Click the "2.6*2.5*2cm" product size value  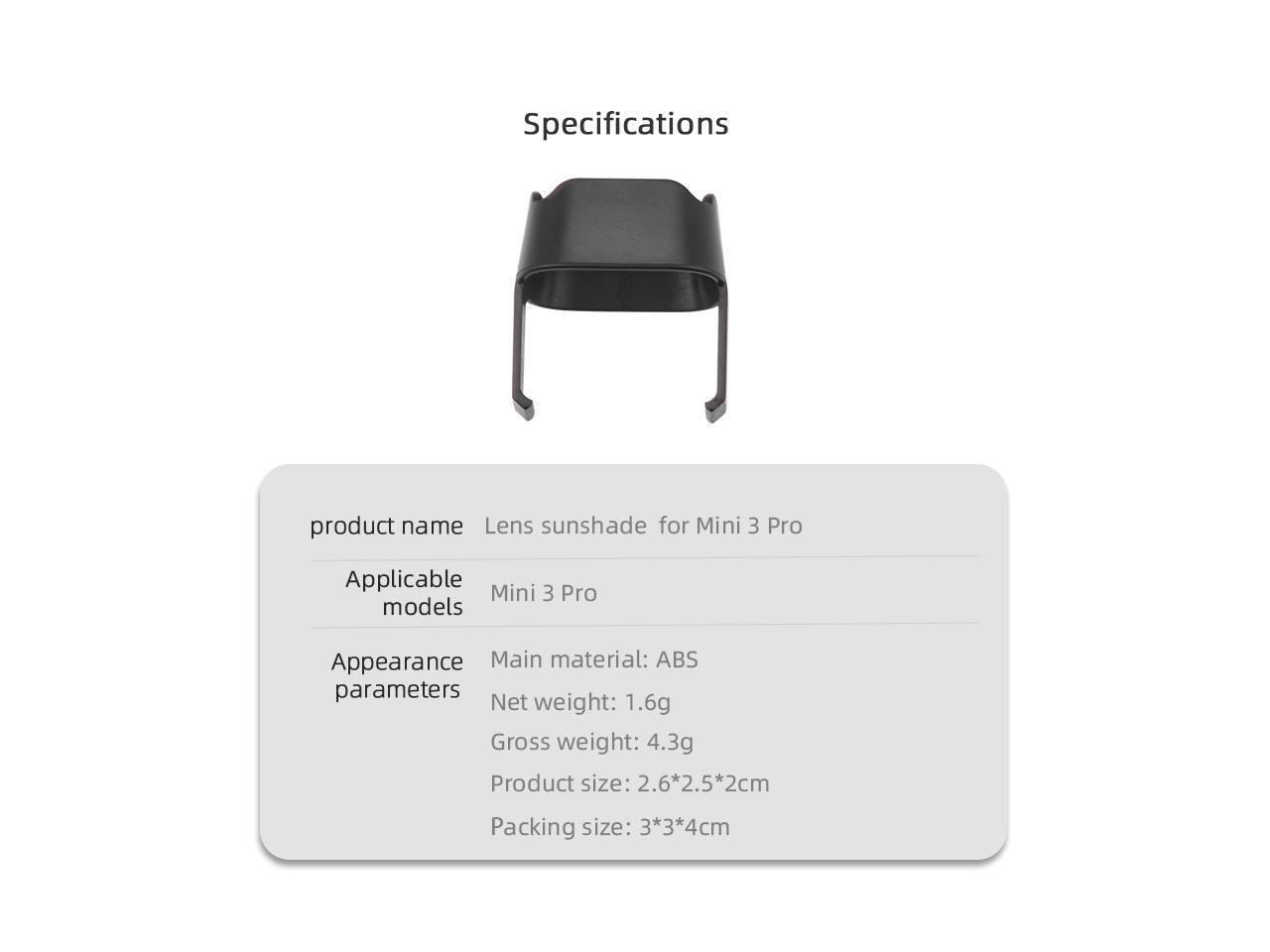coord(702,783)
